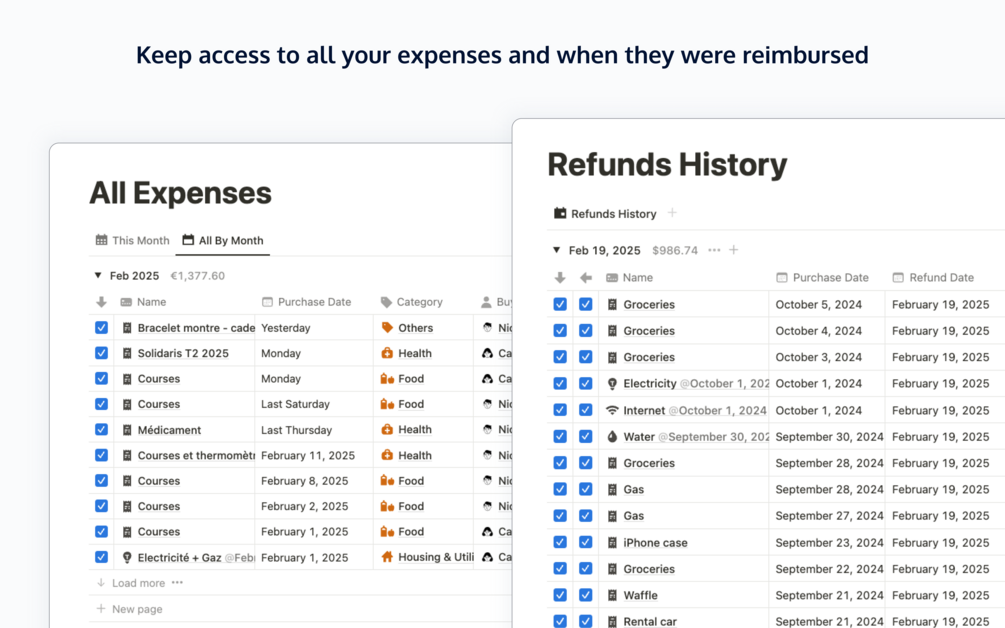The height and width of the screenshot is (628, 1005).
Task: Click the calendar icon in Refund Date header
Action: (898, 278)
